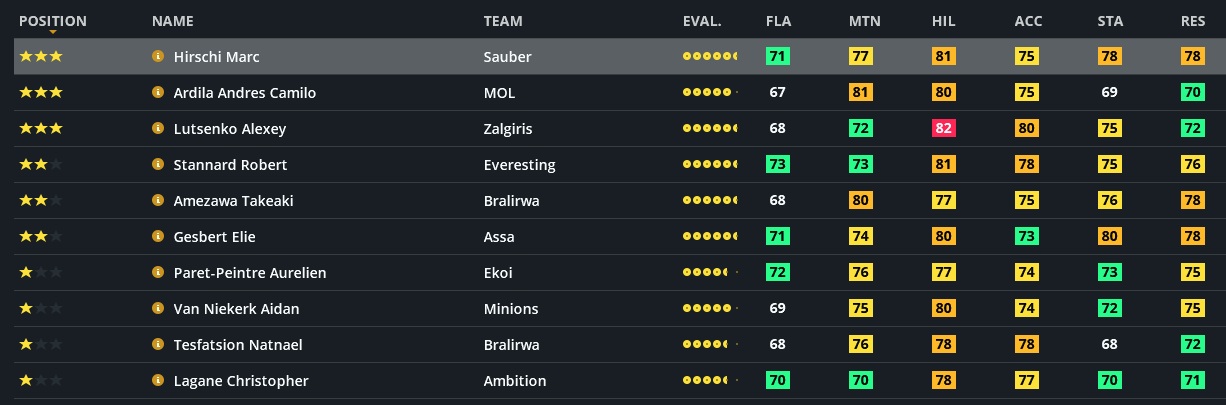1226x405 pixels.
Task: Open info icon for Amezawa Takeaki
Action: point(157,201)
